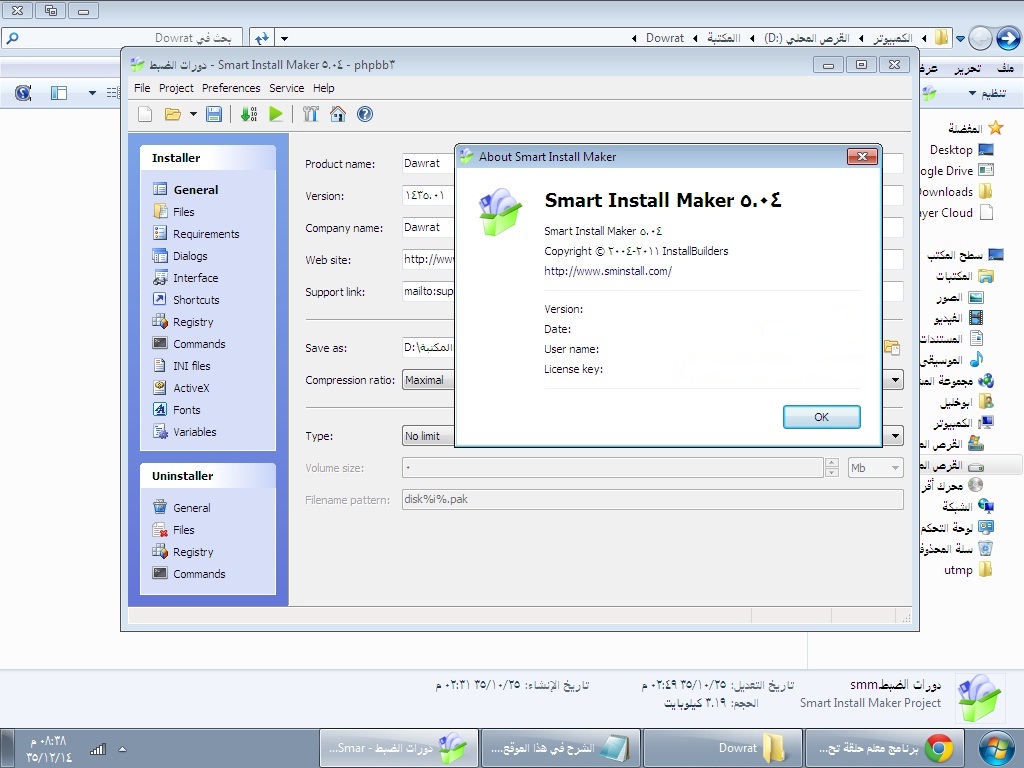Click OK in the About dialog
Image resolution: width=1024 pixels, height=768 pixels.
822,417
